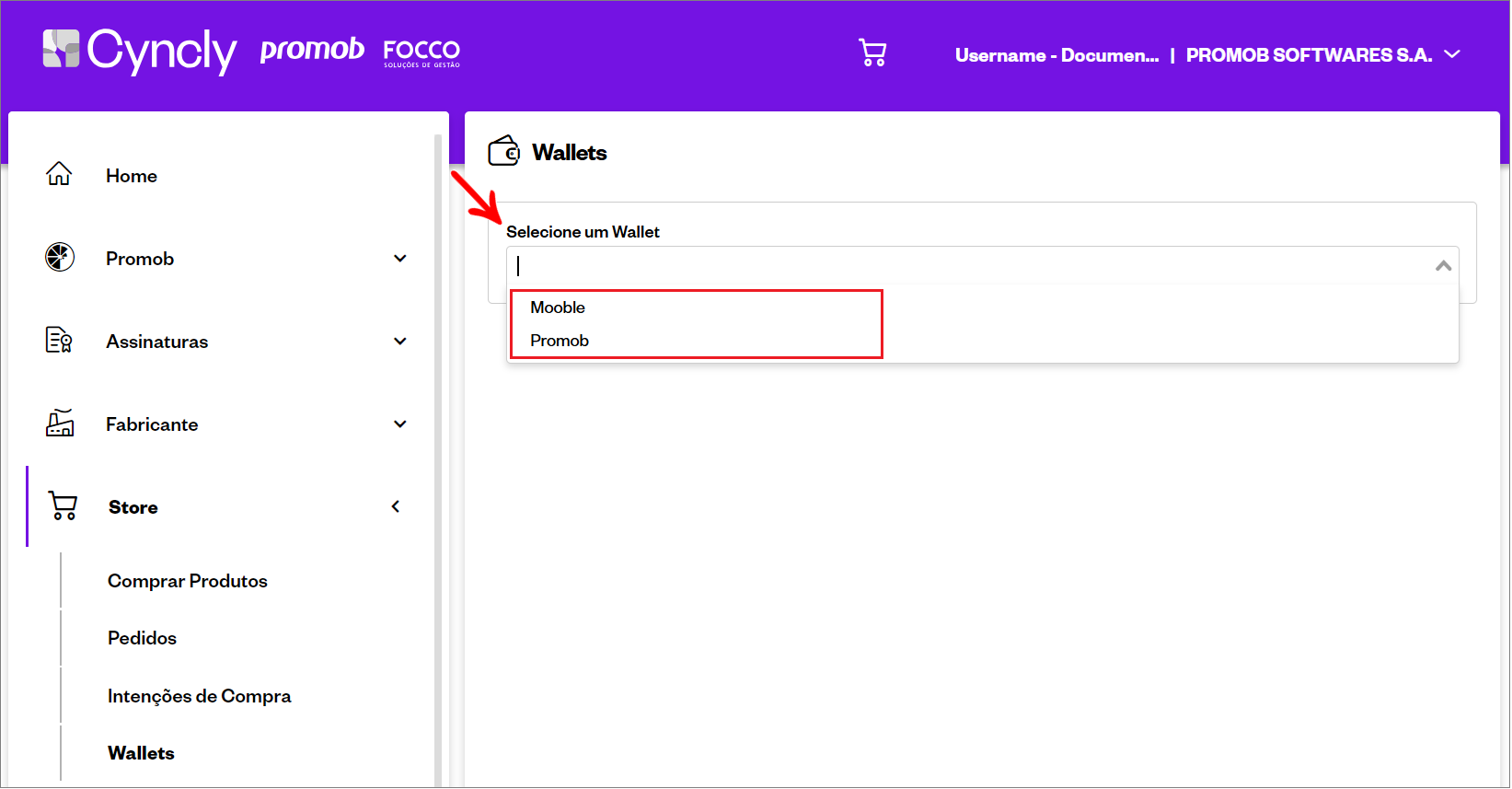Screen dimensions: 1512x789
Task: Click the Wallets page title icon
Action: click(x=504, y=151)
